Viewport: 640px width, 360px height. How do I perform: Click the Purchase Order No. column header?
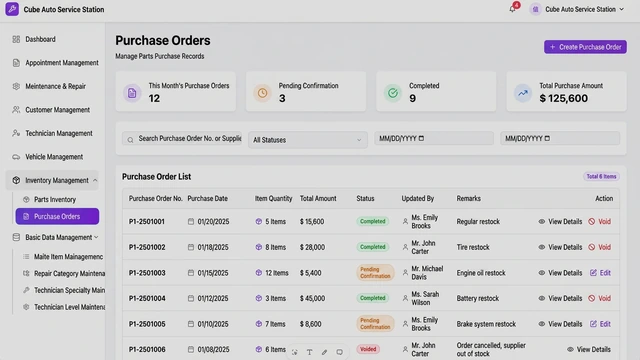click(156, 198)
